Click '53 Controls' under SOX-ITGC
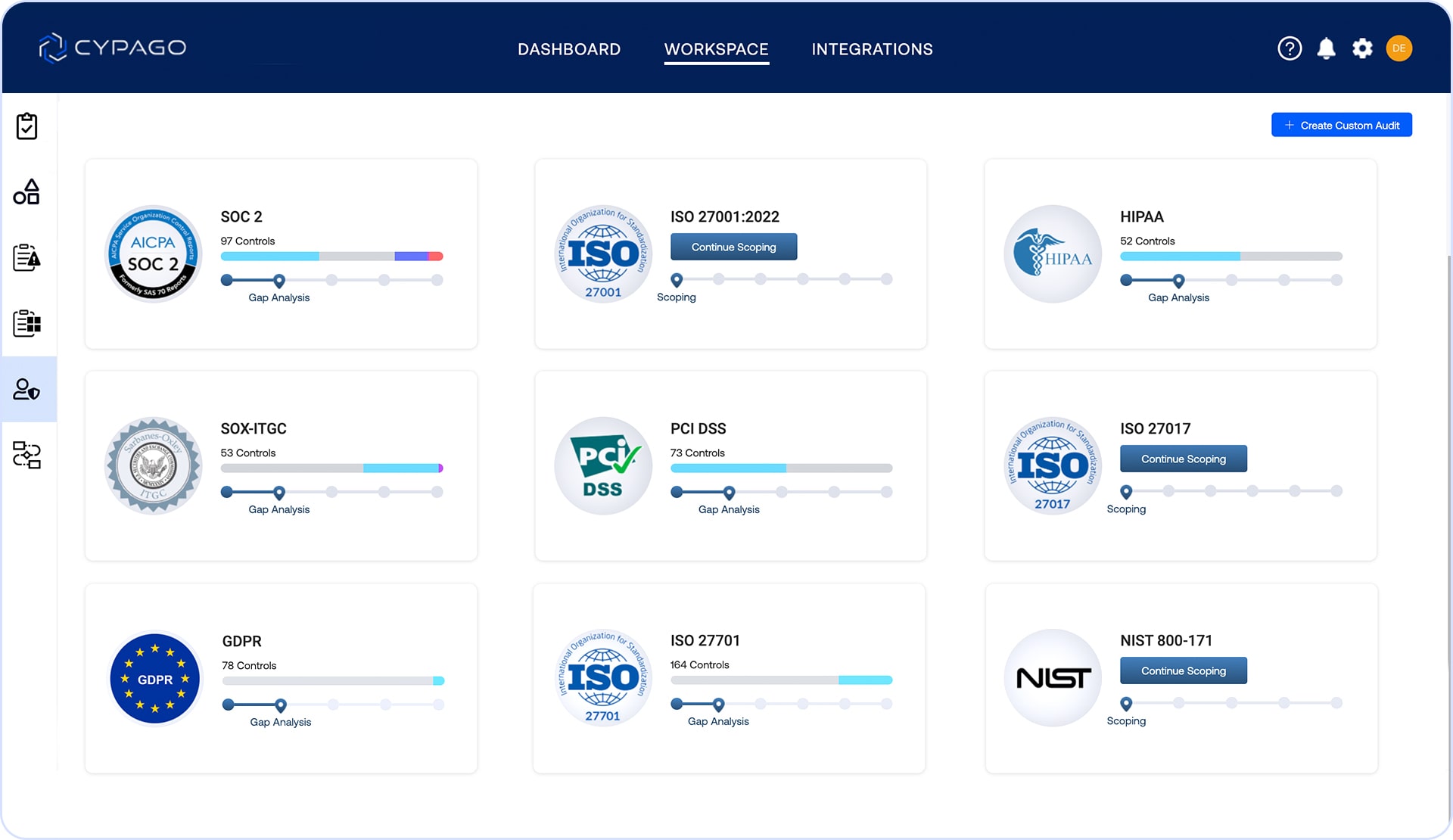This screenshot has height=840, width=1453. coord(248,453)
